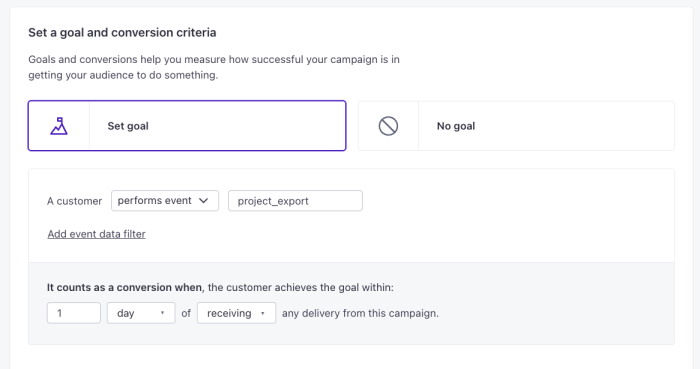Click the Goals and conversions description text
Screen dimensions: 700x369
pyautogui.click(x=214, y=67)
